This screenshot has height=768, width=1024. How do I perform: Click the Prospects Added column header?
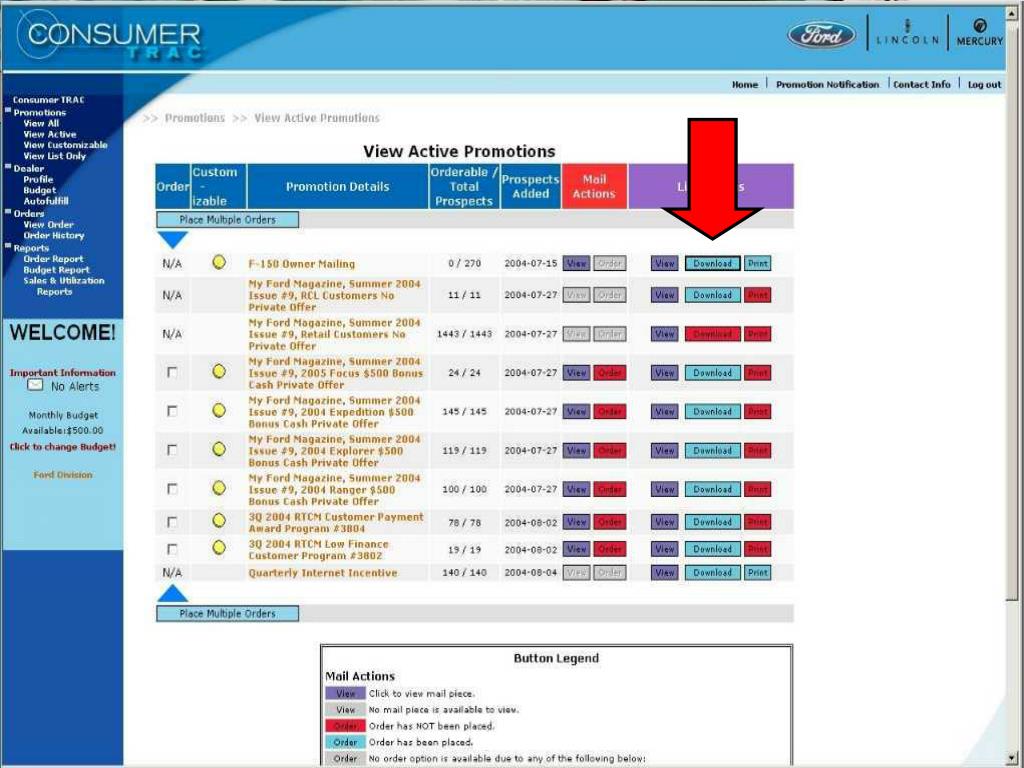click(x=530, y=187)
